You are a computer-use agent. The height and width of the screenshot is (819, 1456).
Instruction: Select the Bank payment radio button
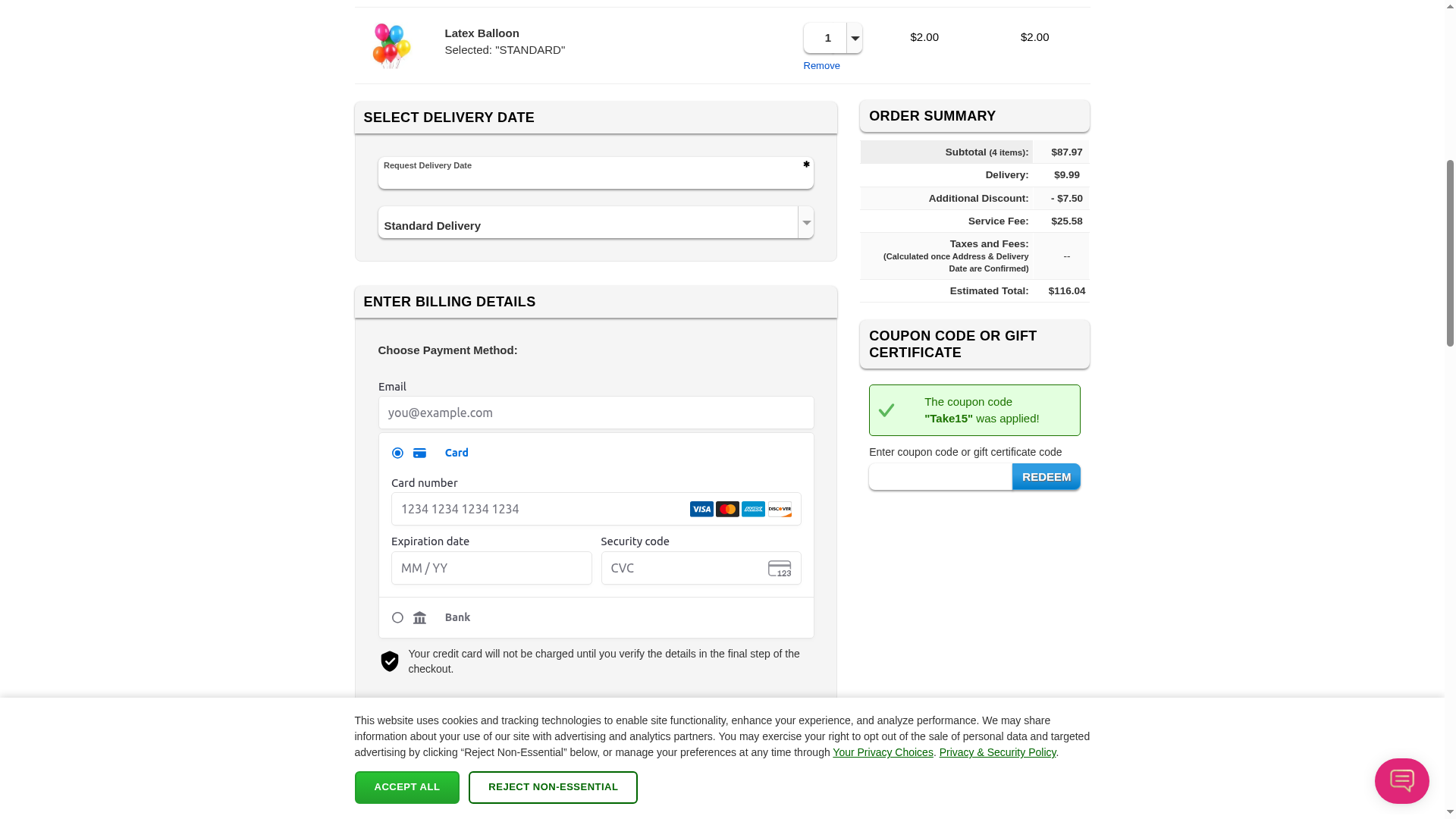point(397,618)
